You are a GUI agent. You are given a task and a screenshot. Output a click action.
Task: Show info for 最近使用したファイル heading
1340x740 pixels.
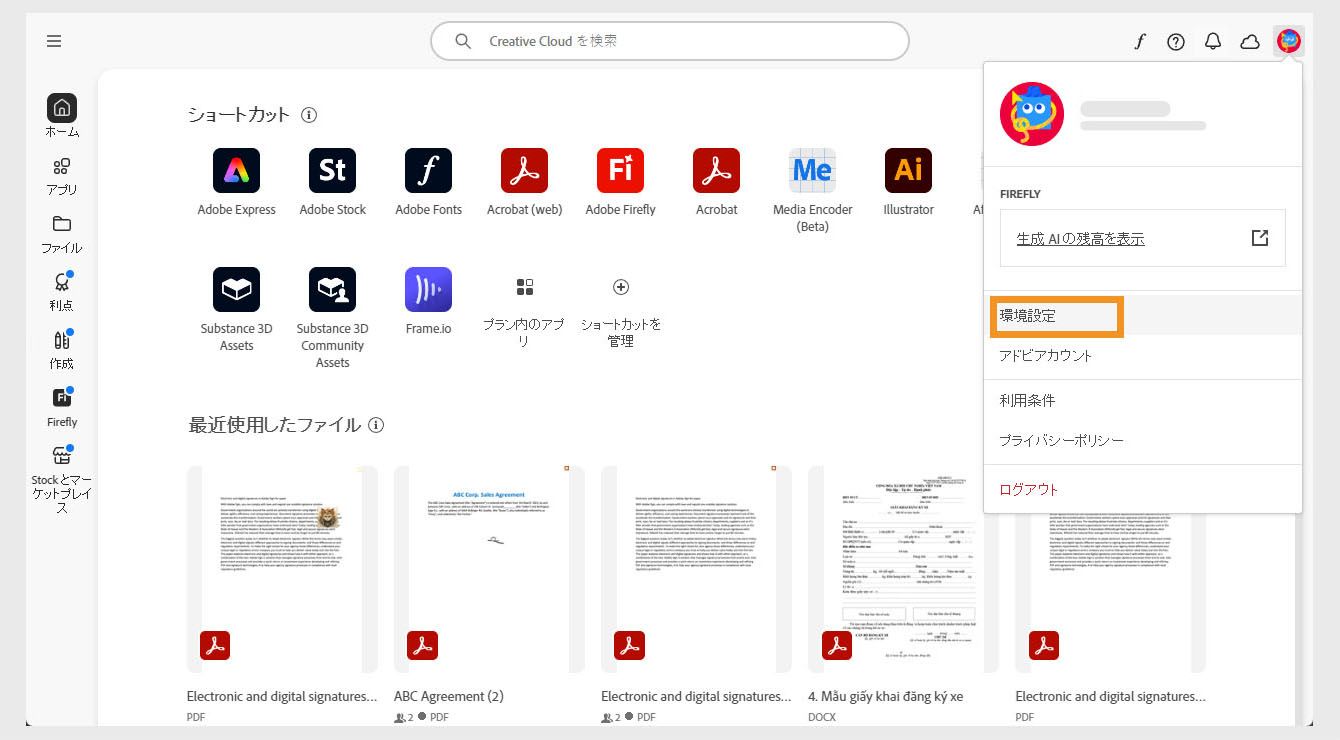coord(376,425)
